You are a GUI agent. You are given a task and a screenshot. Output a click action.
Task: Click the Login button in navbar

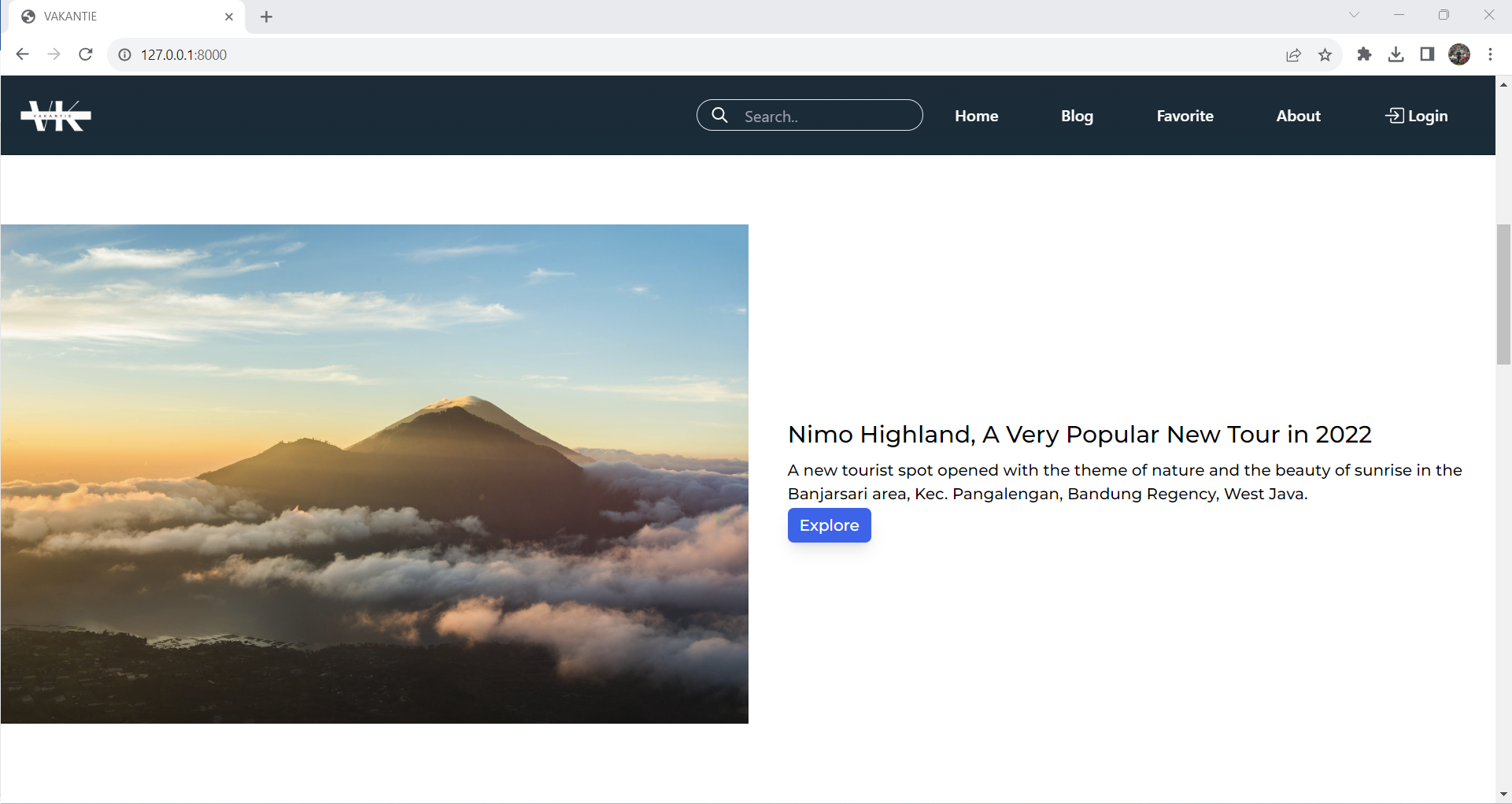[x=1416, y=116]
